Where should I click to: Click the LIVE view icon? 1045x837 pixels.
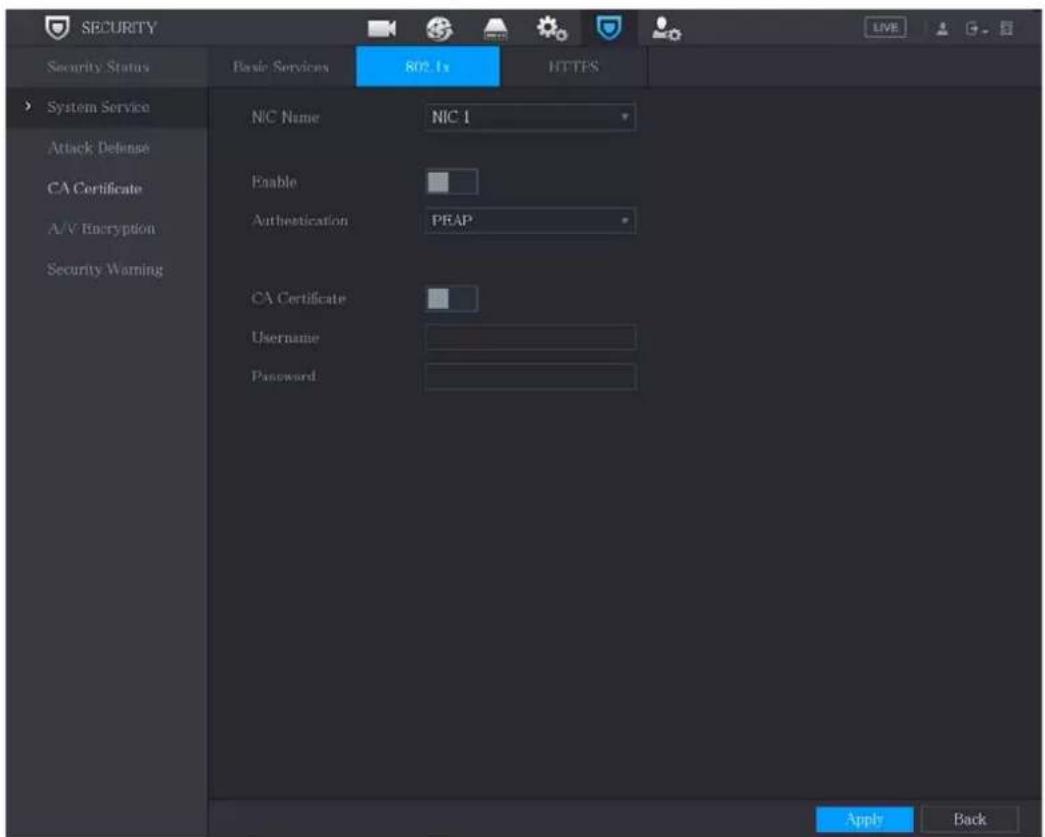[x=885, y=28]
